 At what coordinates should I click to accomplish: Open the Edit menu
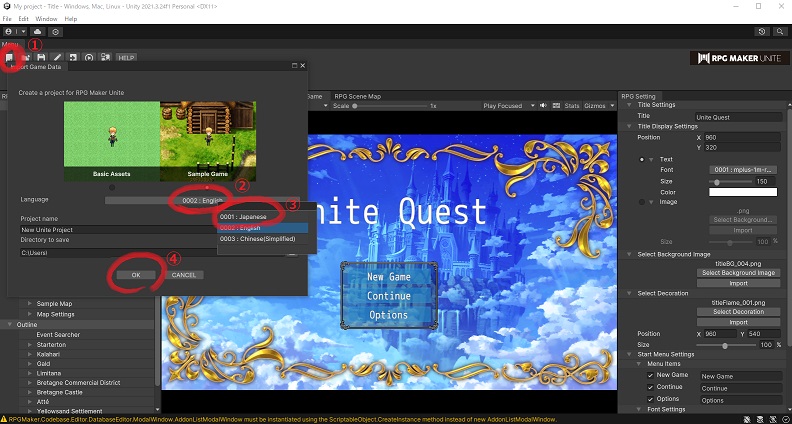point(23,19)
